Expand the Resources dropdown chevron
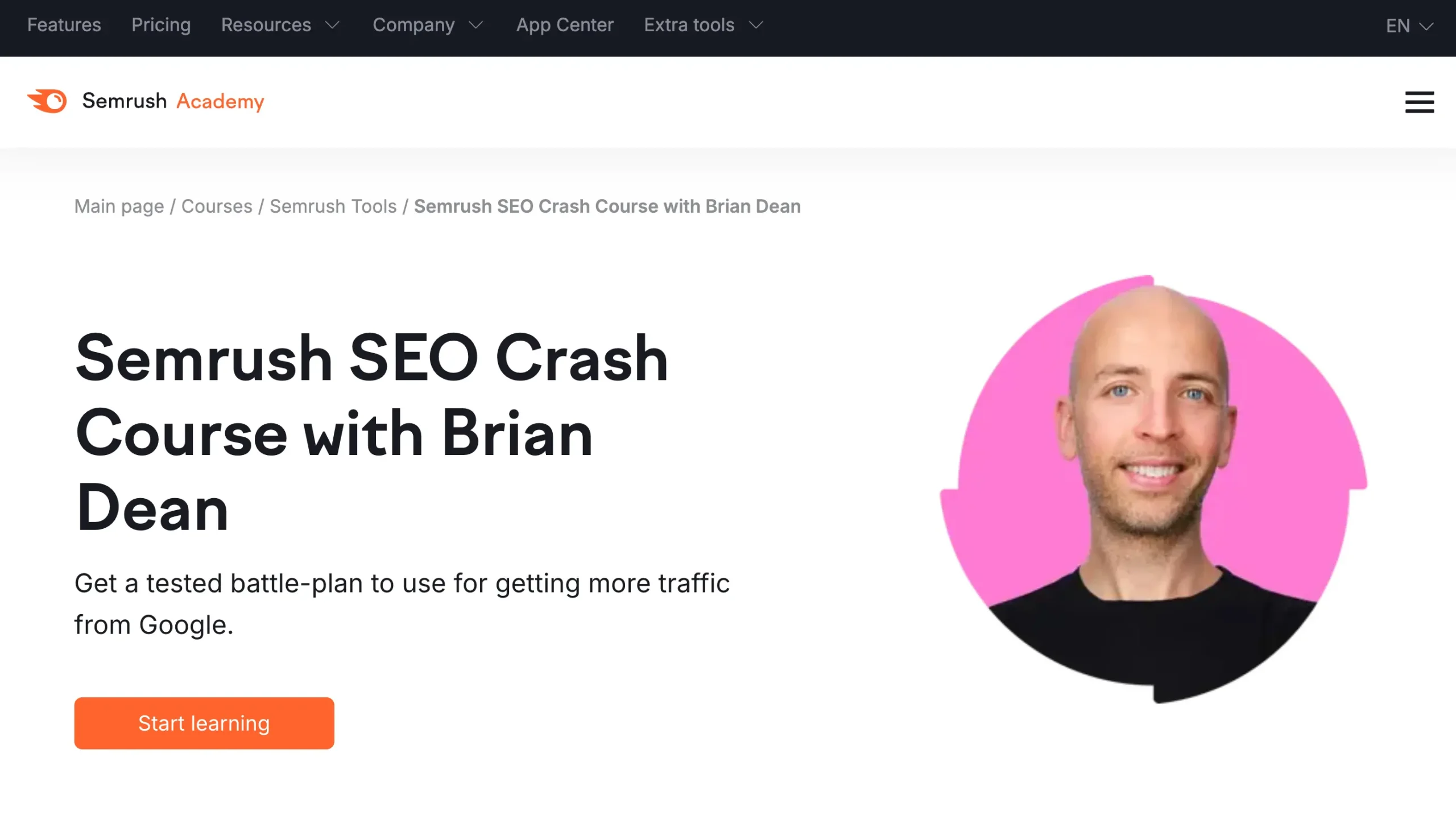This screenshot has height=832, width=1456. (x=333, y=25)
